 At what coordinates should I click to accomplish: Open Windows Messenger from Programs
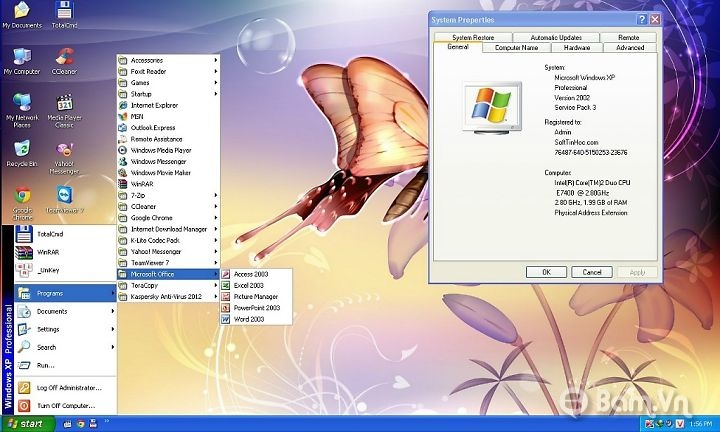pyautogui.click(x=169, y=162)
